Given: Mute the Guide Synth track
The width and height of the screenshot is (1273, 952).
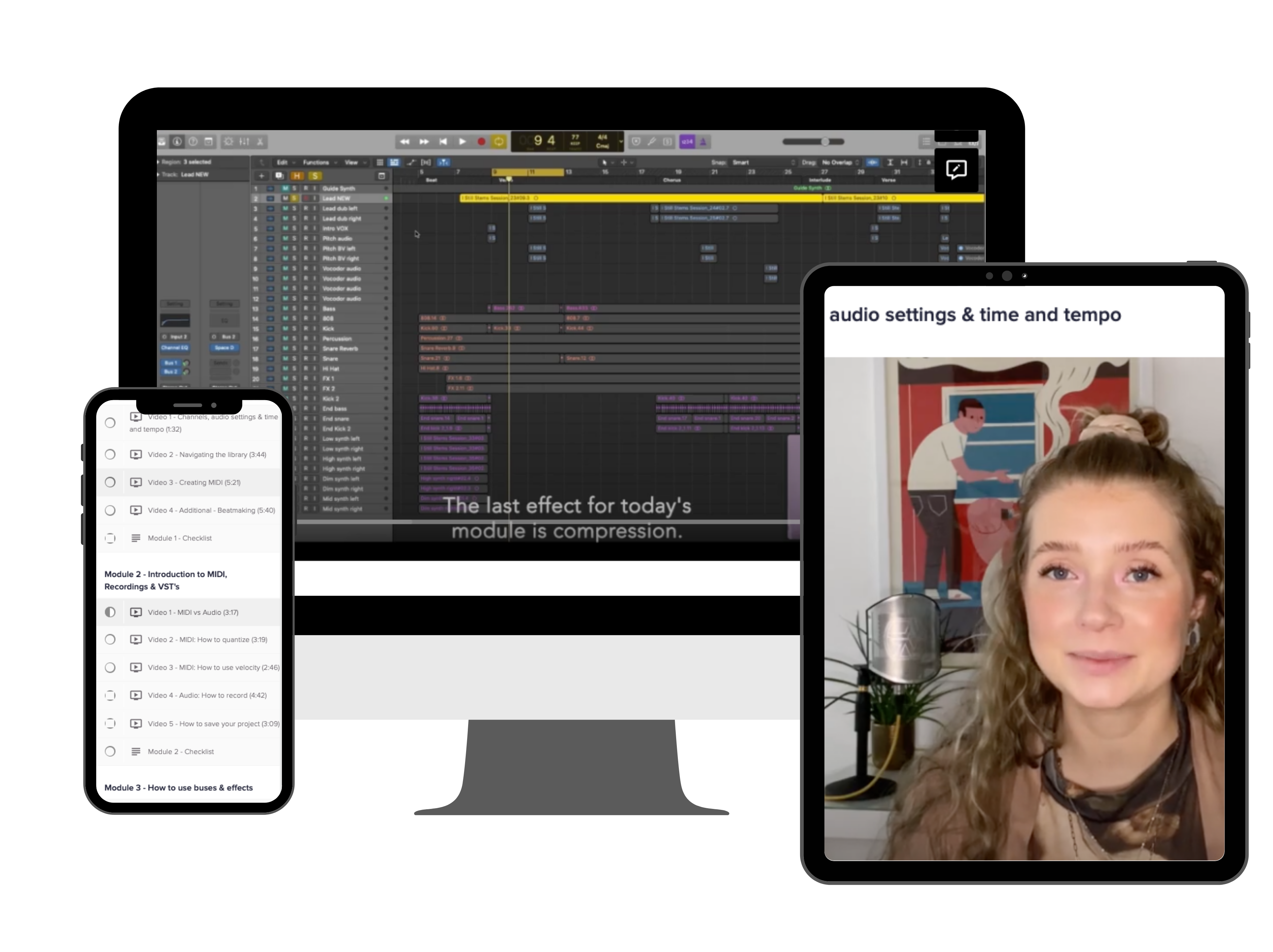Looking at the screenshot, I should [x=286, y=189].
